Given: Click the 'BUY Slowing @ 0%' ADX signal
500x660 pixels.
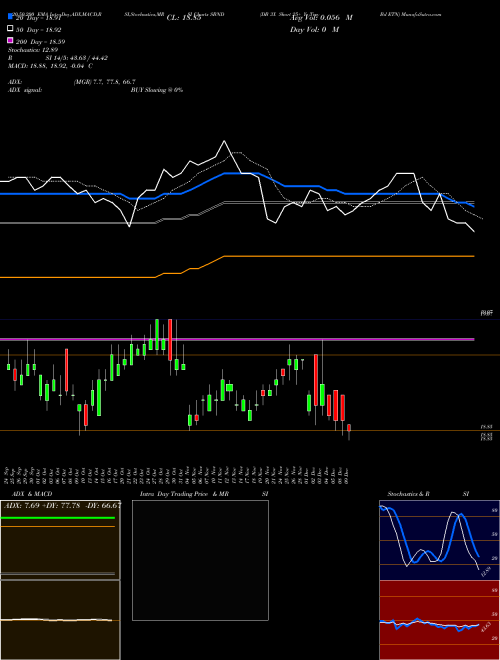Looking at the screenshot, I should click(157, 90).
